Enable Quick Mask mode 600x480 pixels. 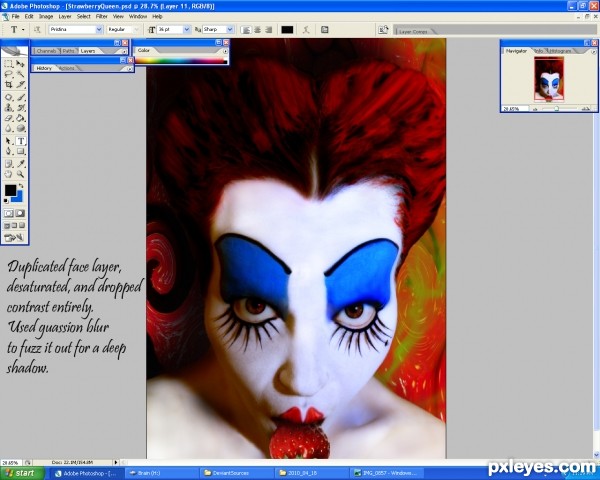21,213
